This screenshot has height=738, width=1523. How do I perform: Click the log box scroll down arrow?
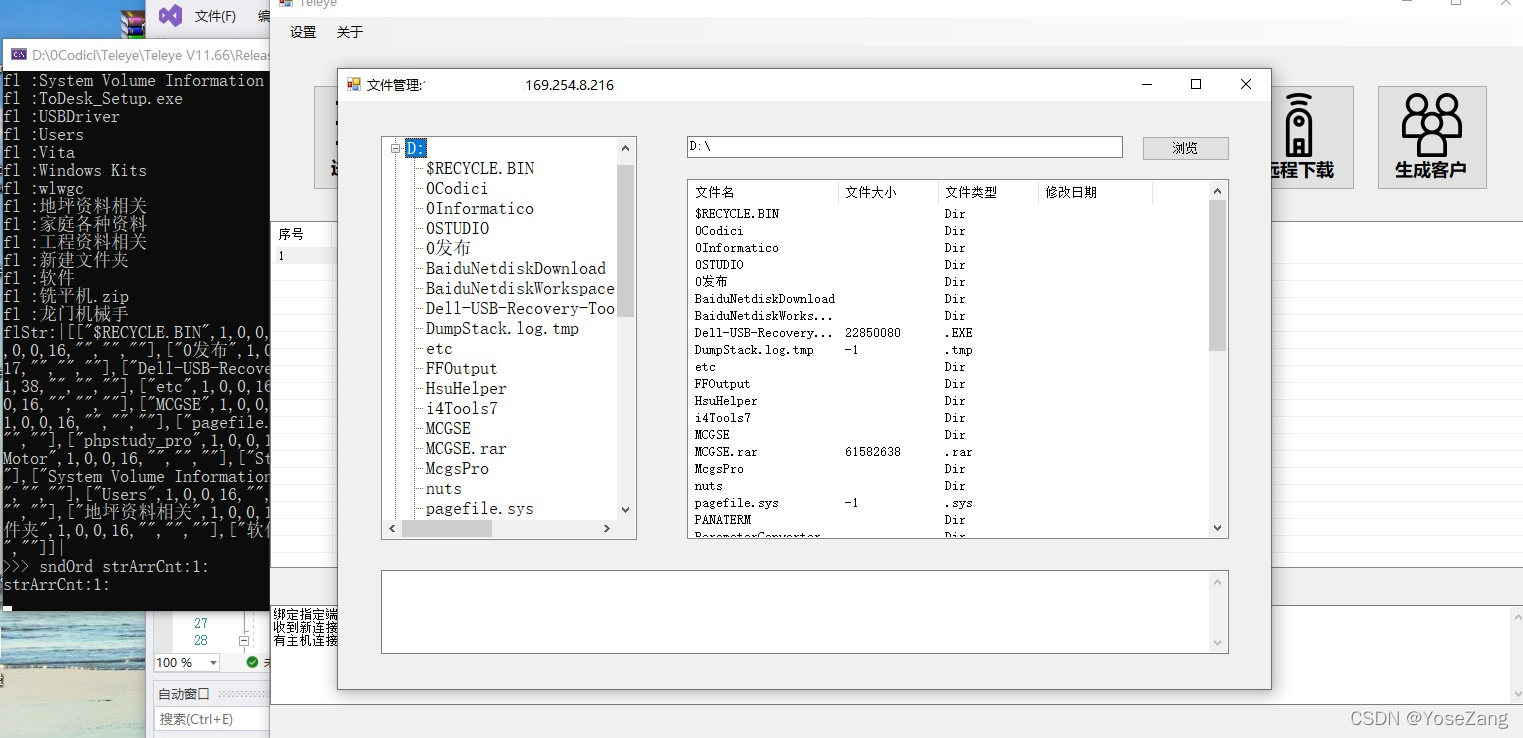point(1217,643)
